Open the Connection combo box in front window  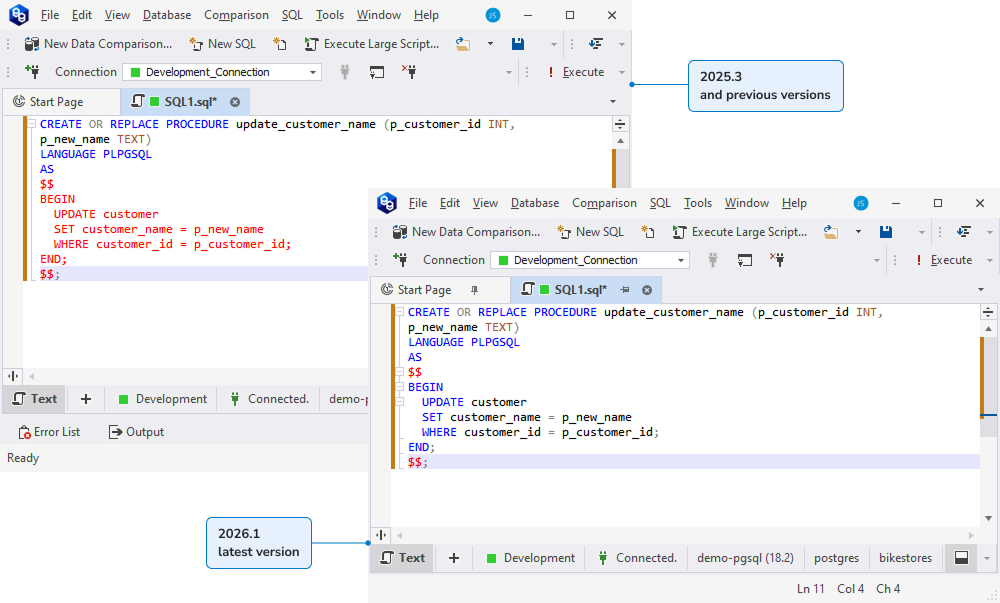click(590, 260)
